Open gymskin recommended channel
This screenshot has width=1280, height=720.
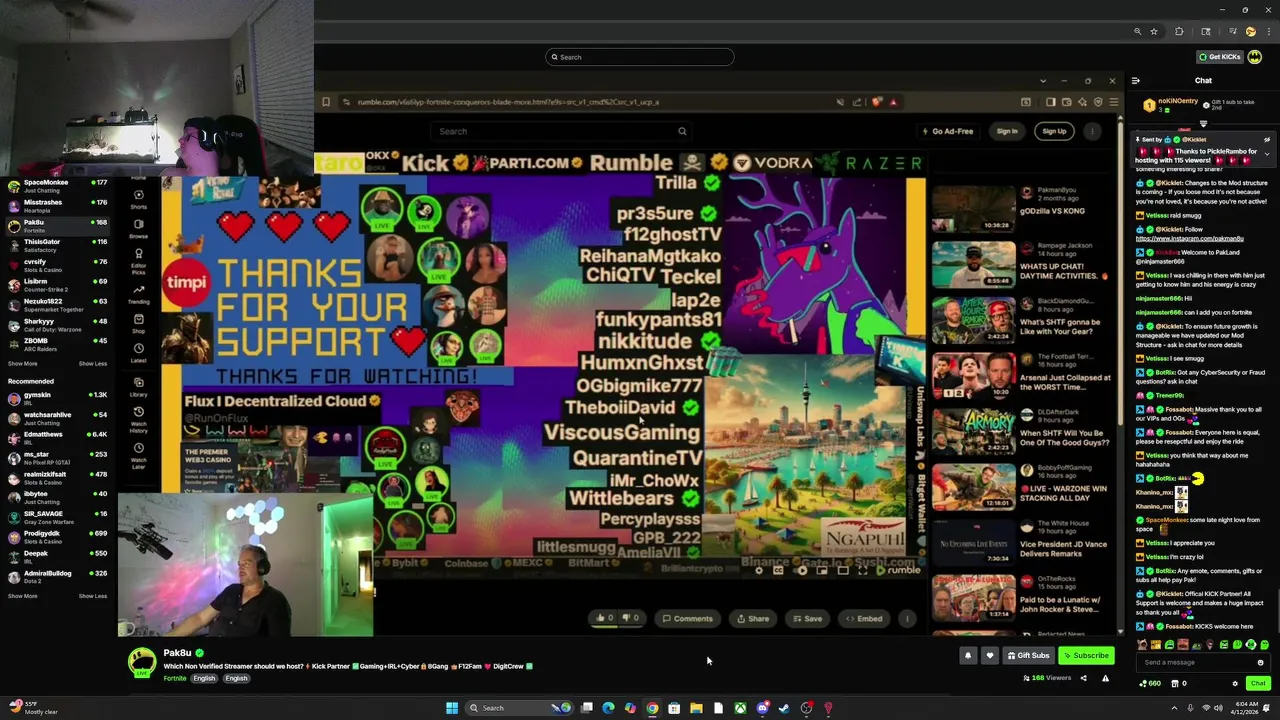click(60, 399)
